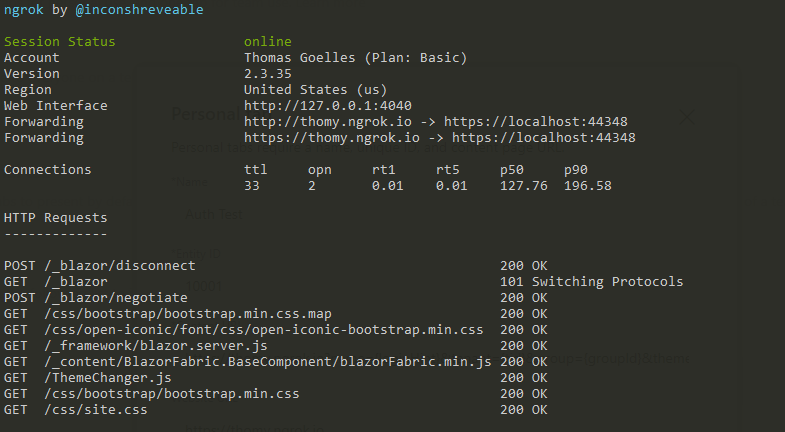The height and width of the screenshot is (432, 785).
Task: Click the GET /_blazor Switching Protocols line
Action: click(x=343, y=281)
